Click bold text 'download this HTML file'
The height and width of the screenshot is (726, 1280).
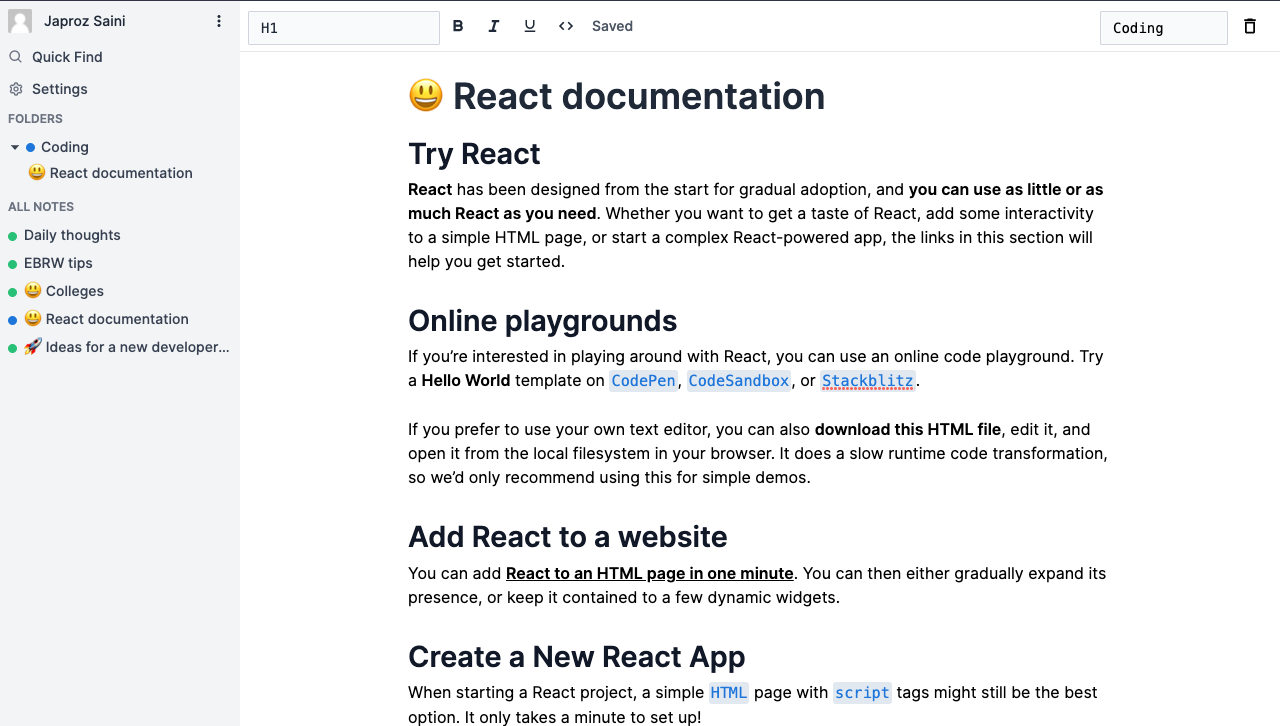908,429
